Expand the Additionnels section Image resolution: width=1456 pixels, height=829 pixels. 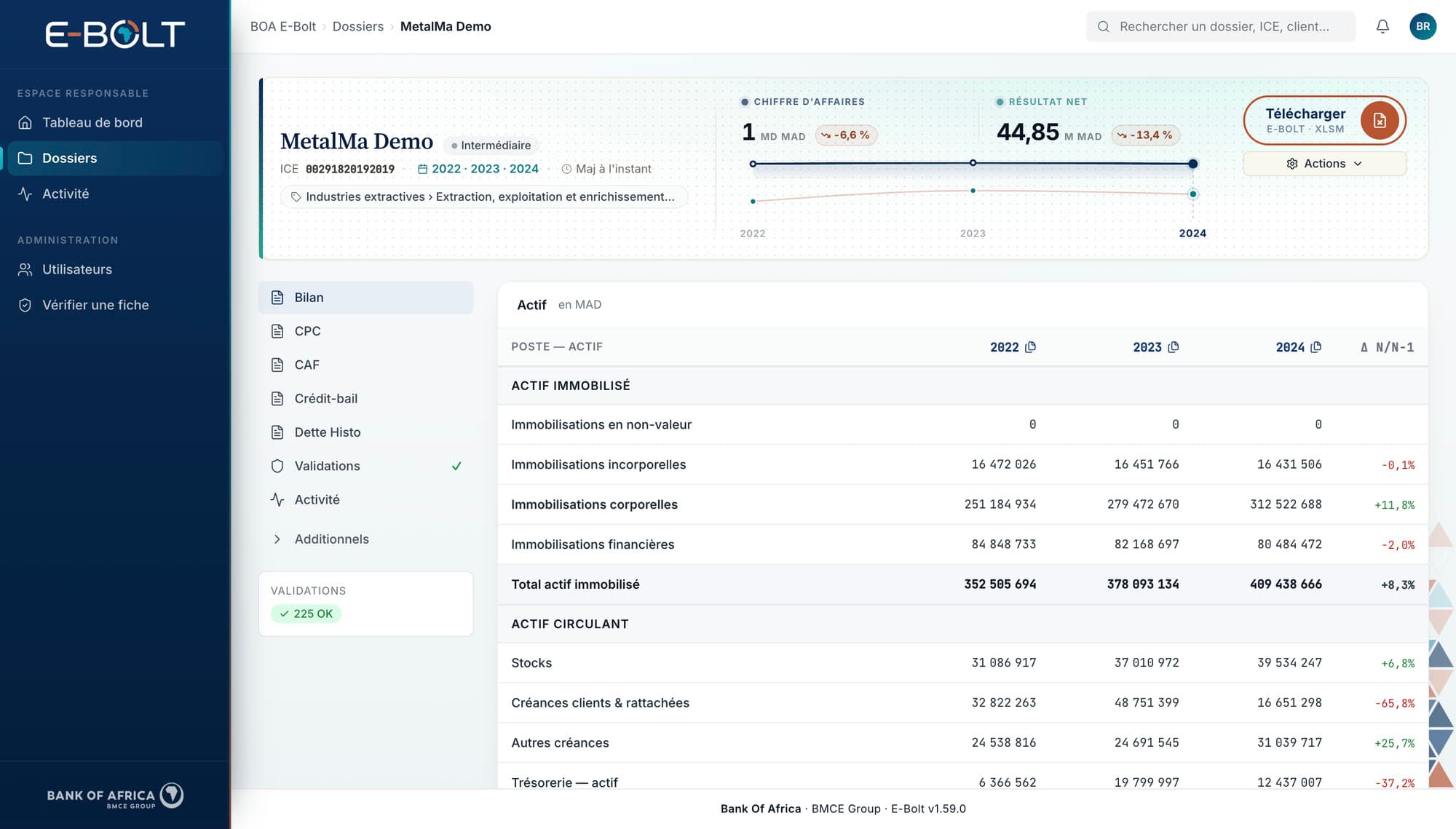pos(365,539)
